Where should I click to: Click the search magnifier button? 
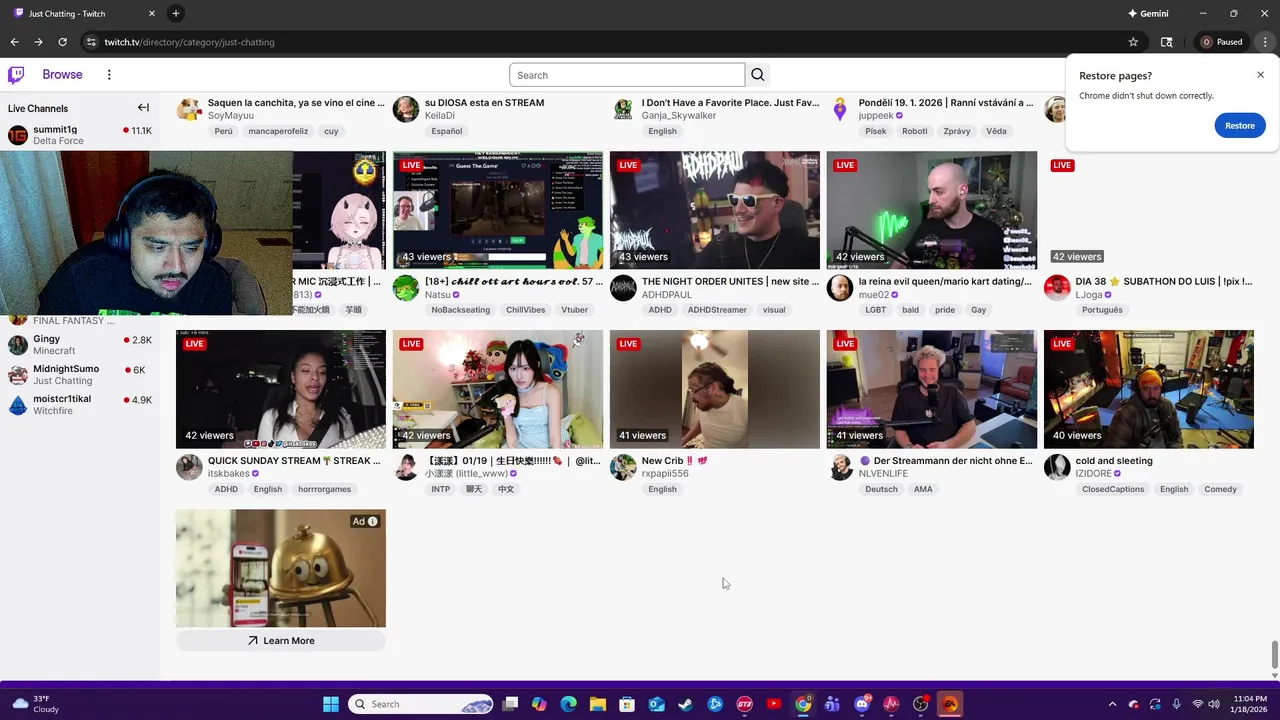[x=758, y=75]
